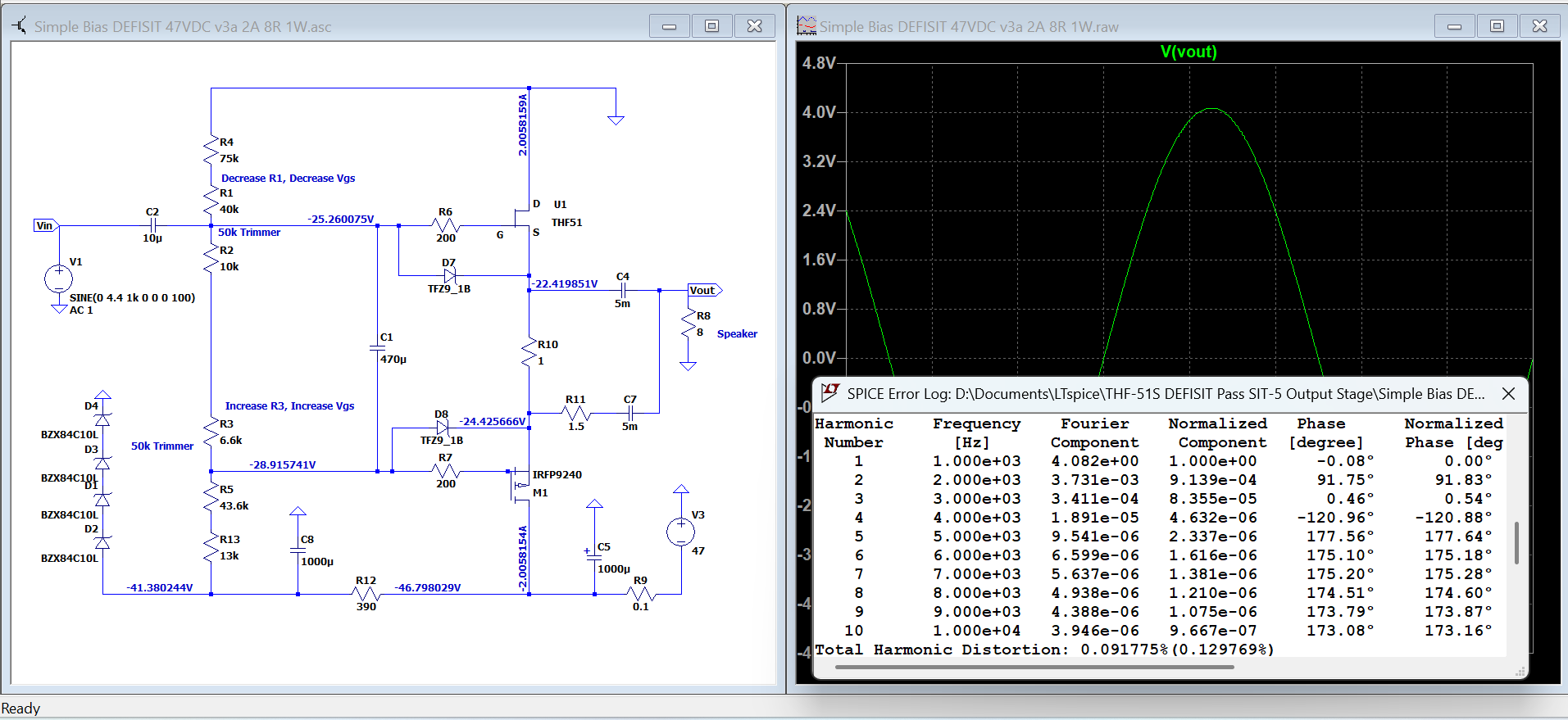Click capacitor C4 symbol
1568x720 pixels.
tap(623, 290)
